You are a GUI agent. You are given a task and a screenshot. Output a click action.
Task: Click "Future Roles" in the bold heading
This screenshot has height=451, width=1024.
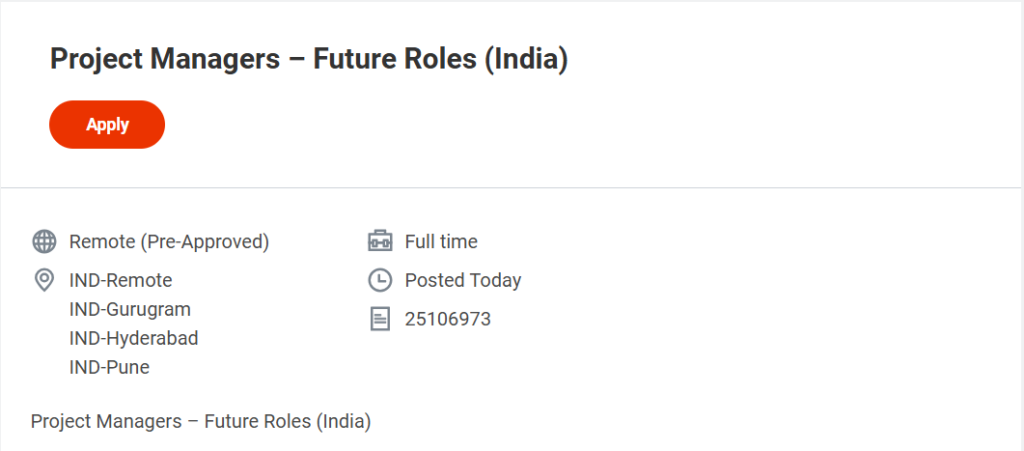coord(395,60)
